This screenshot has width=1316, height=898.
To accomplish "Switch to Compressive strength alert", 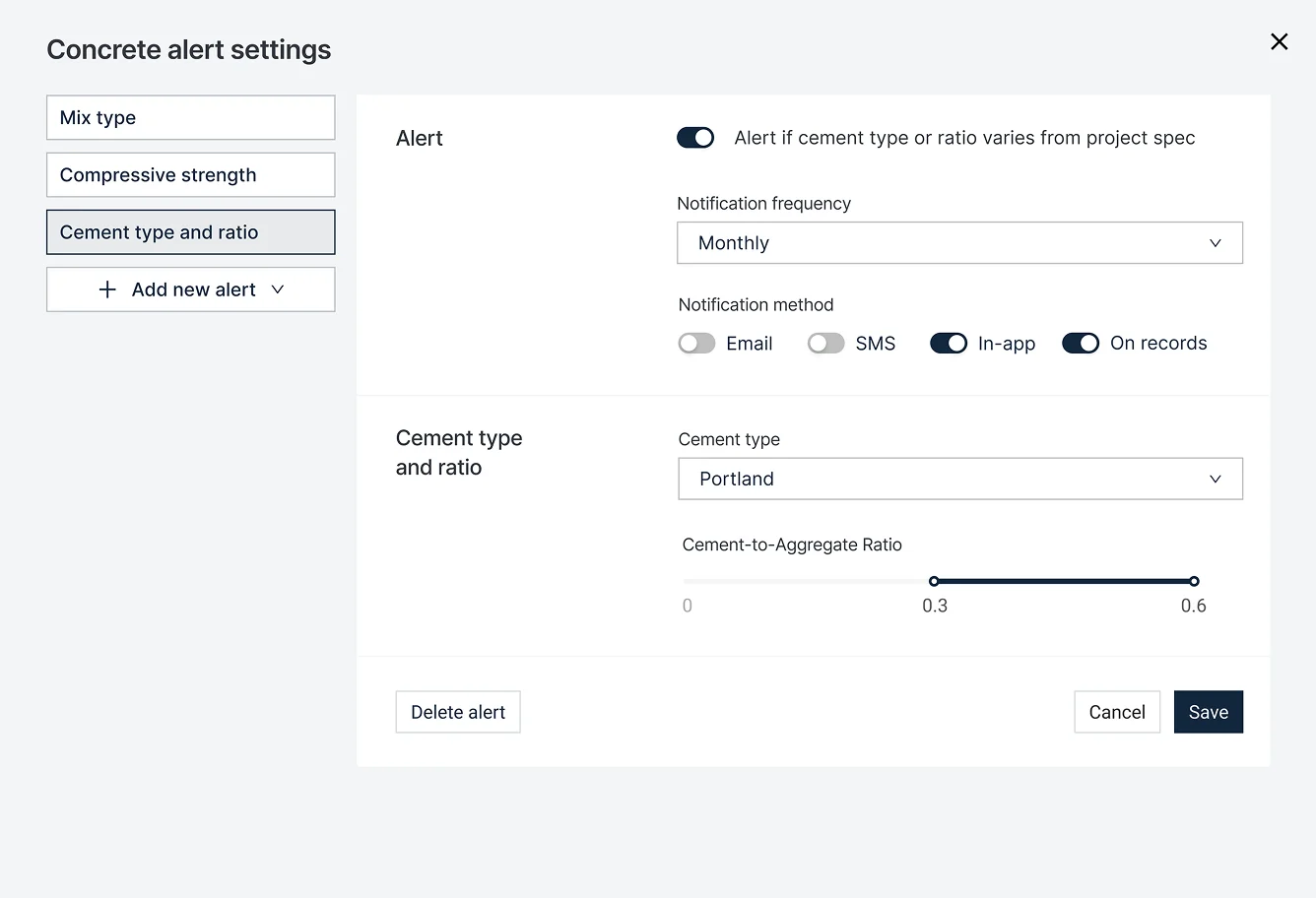I will click(x=191, y=174).
